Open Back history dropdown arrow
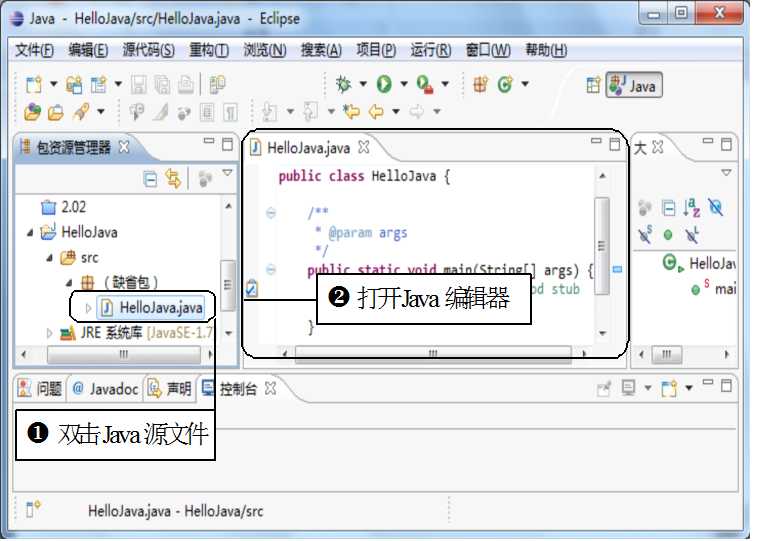Image resolution: width=758 pixels, height=541 pixels. pyautogui.click(x=396, y=112)
